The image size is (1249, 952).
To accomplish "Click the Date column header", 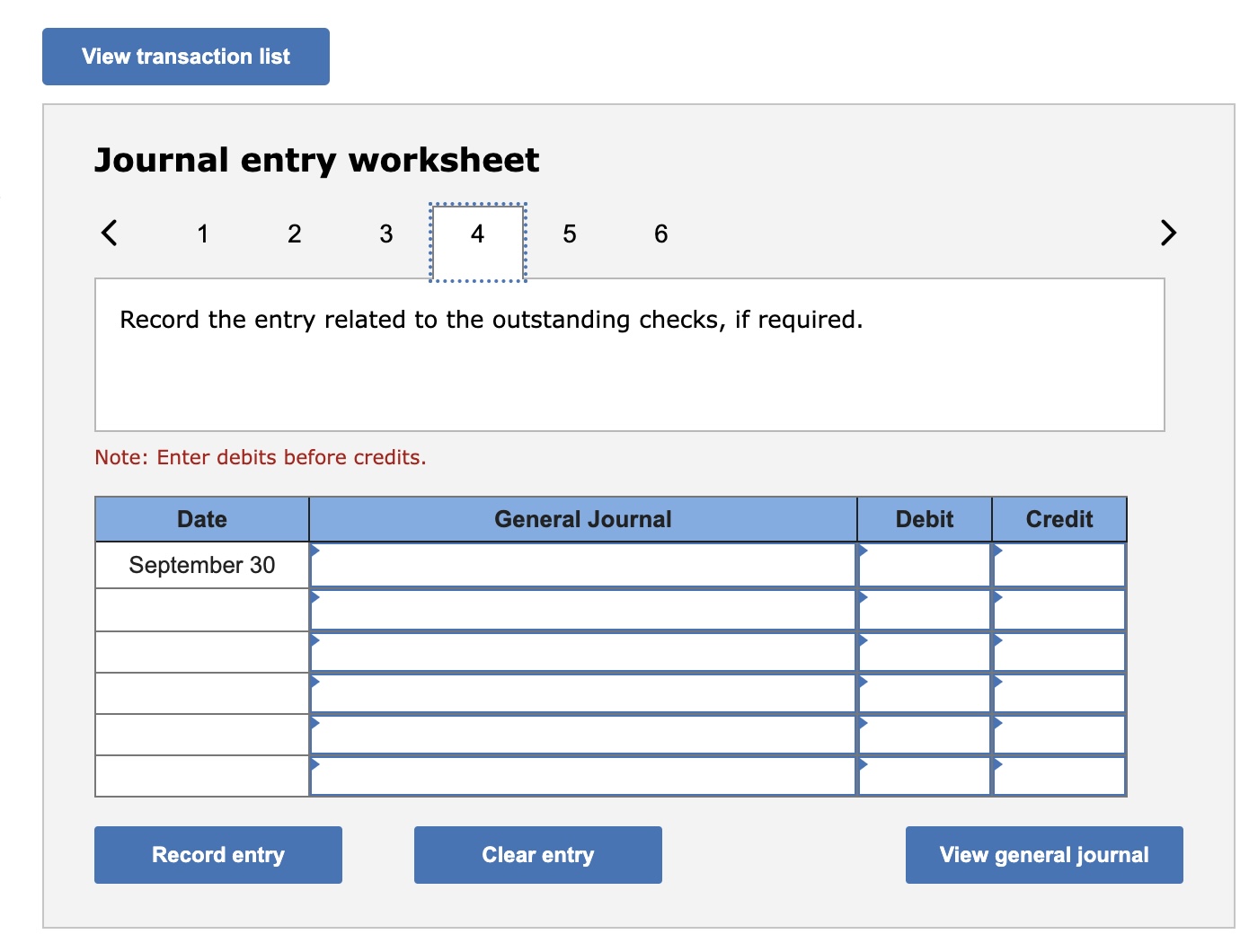I will 202,519.
